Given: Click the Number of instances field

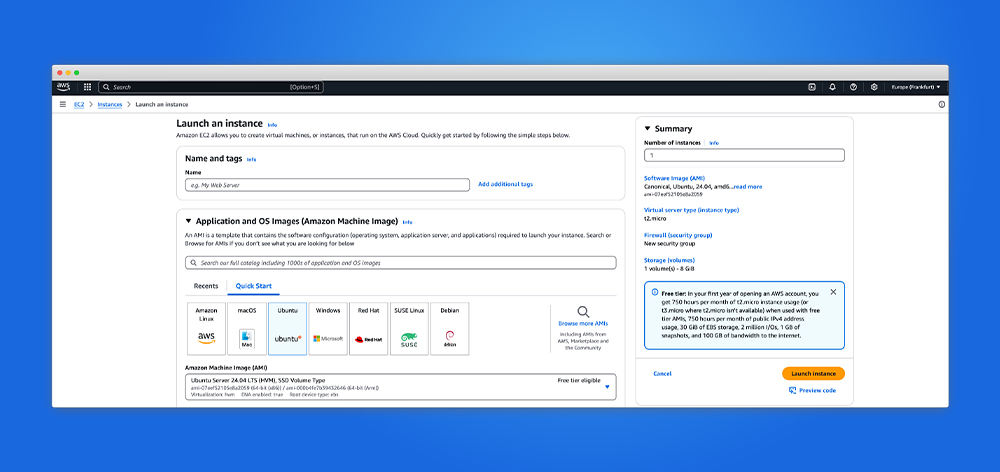Looking at the screenshot, I should click(744, 155).
